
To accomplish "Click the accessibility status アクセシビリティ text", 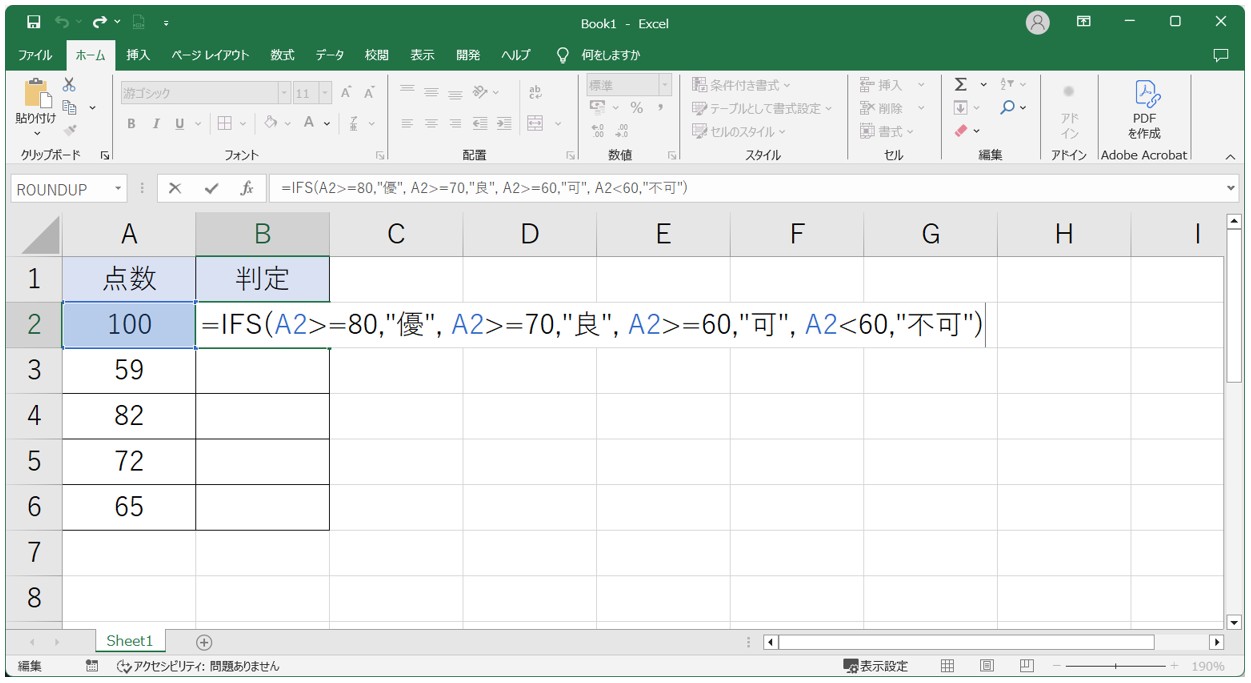I will [198, 666].
